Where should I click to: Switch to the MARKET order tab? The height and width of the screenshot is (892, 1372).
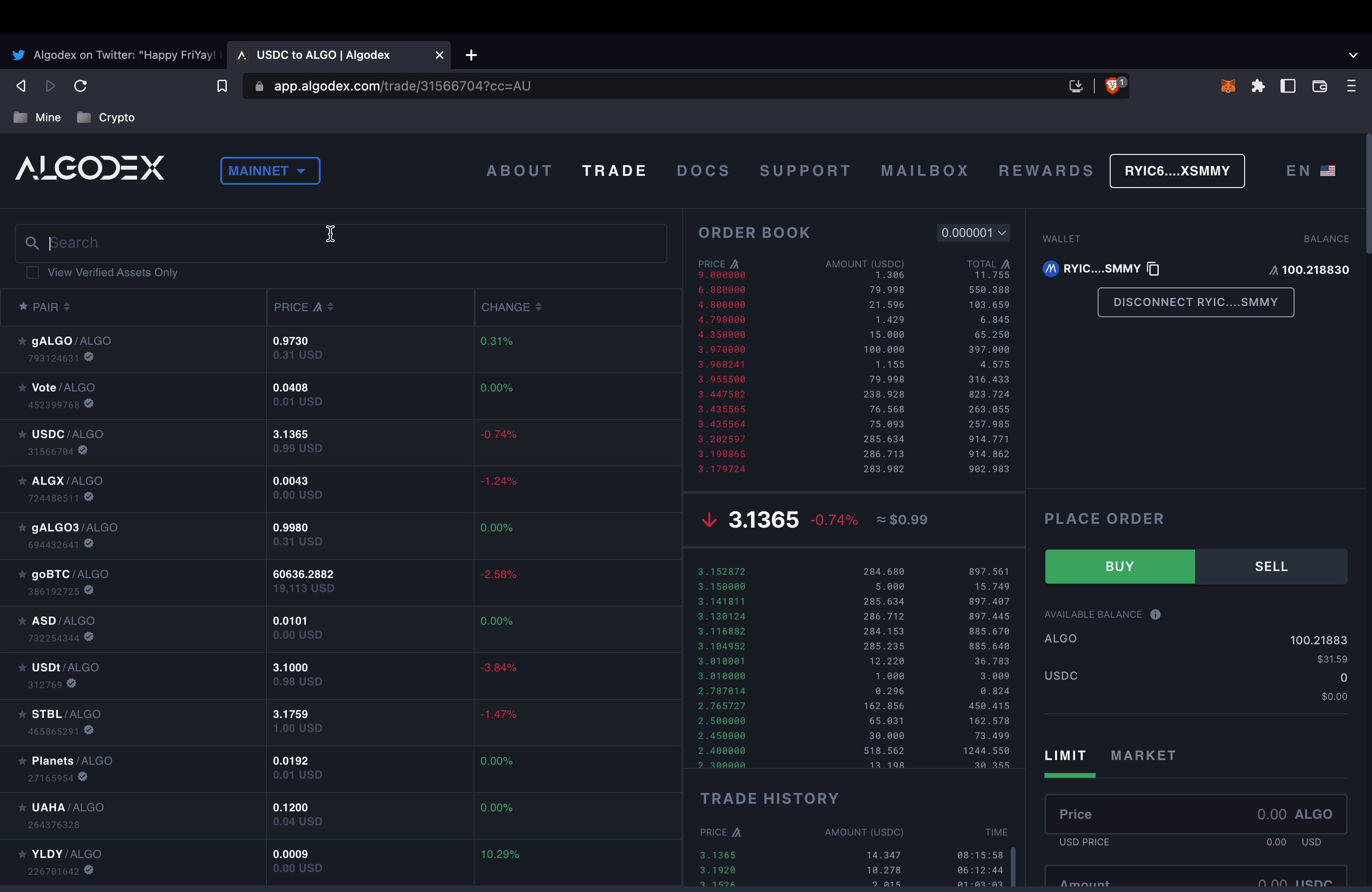(1143, 755)
